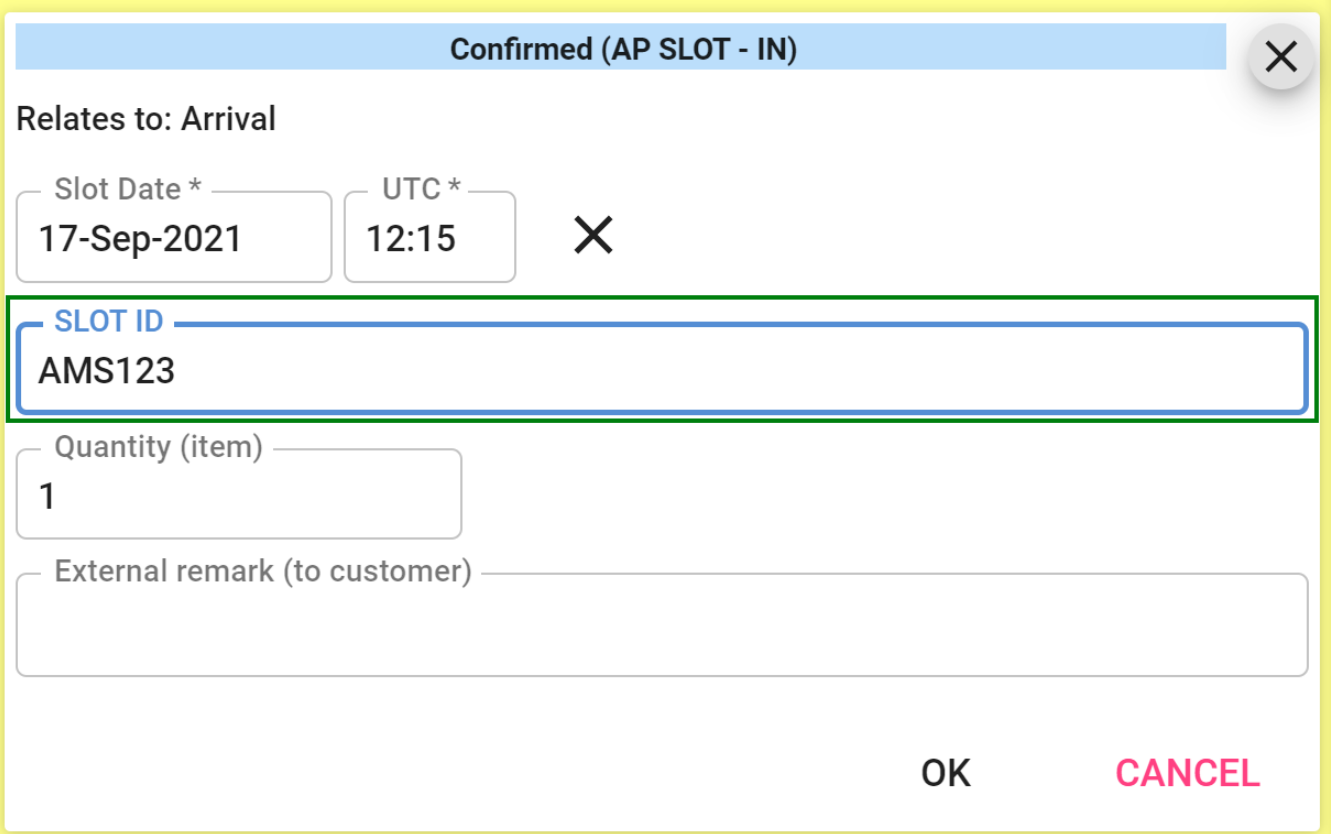Click the 17-Sep-2021 date value

point(140,239)
